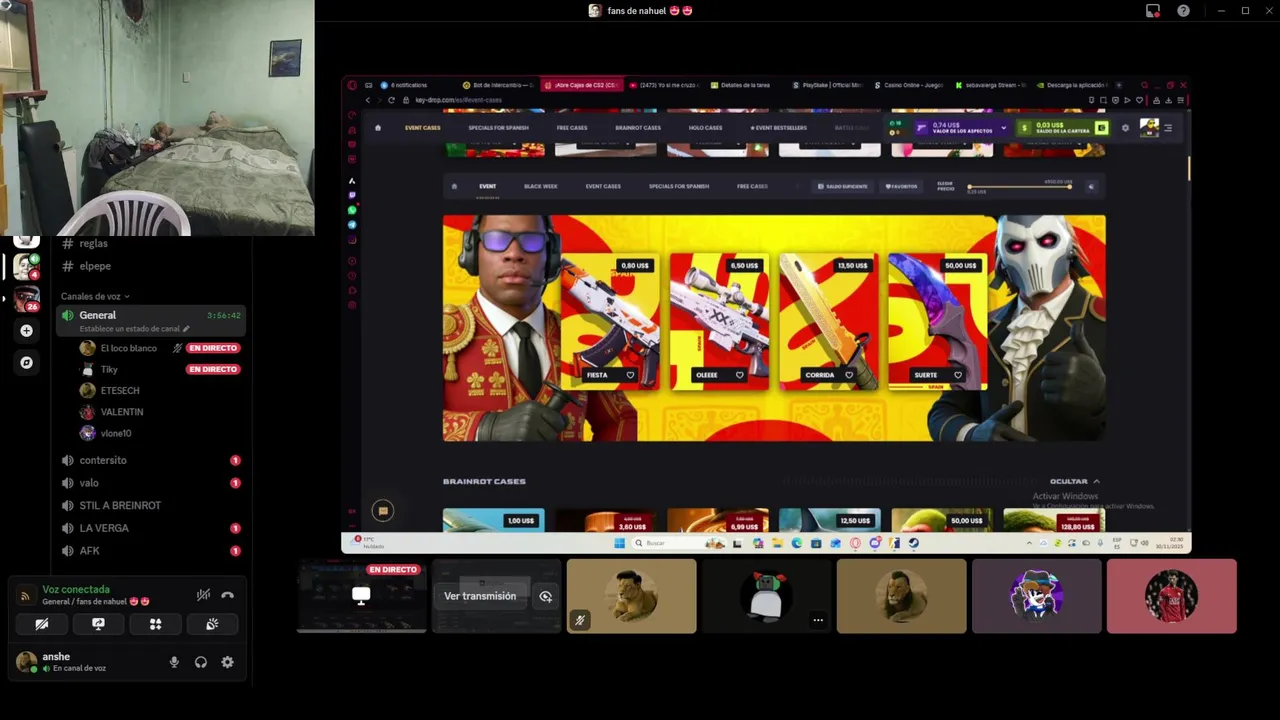
Task: Join STIL A BREINROT voice channel
Action: pos(150,506)
